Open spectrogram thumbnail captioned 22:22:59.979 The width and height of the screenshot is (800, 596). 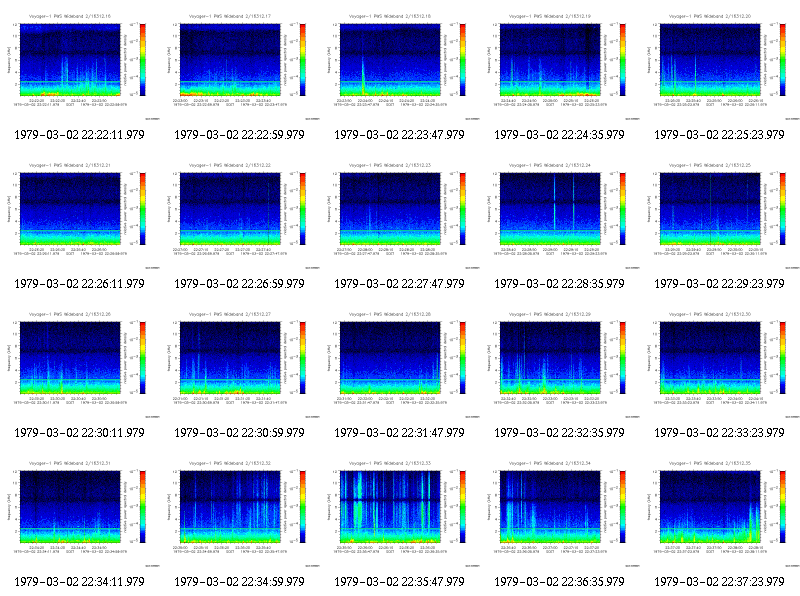(x=240, y=66)
